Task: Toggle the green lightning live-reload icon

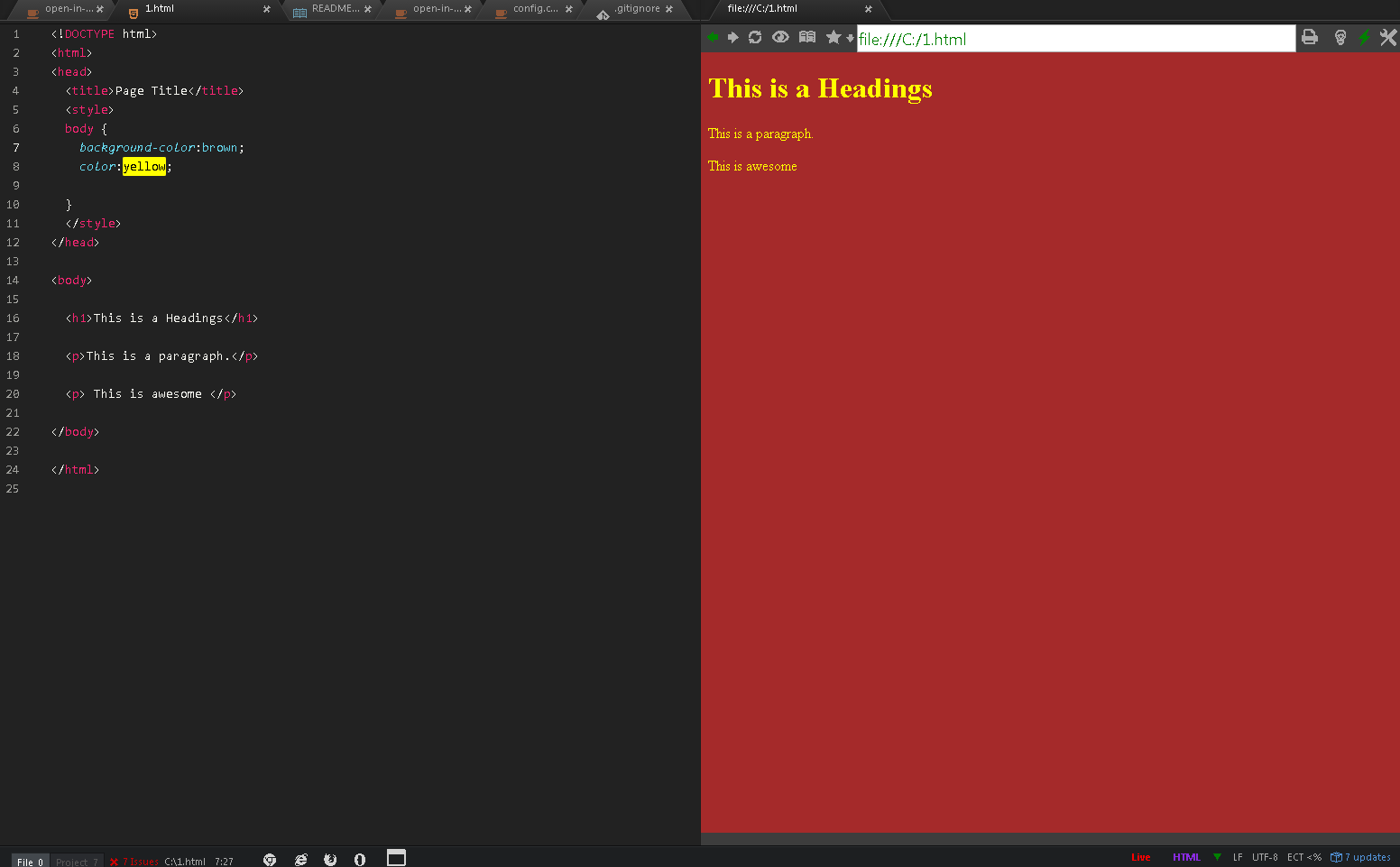Action: (1364, 37)
